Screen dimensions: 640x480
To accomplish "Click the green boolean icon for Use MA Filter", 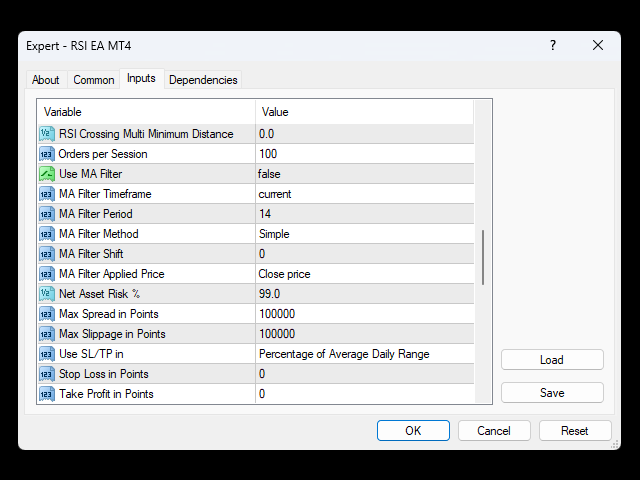I will coord(47,174).
